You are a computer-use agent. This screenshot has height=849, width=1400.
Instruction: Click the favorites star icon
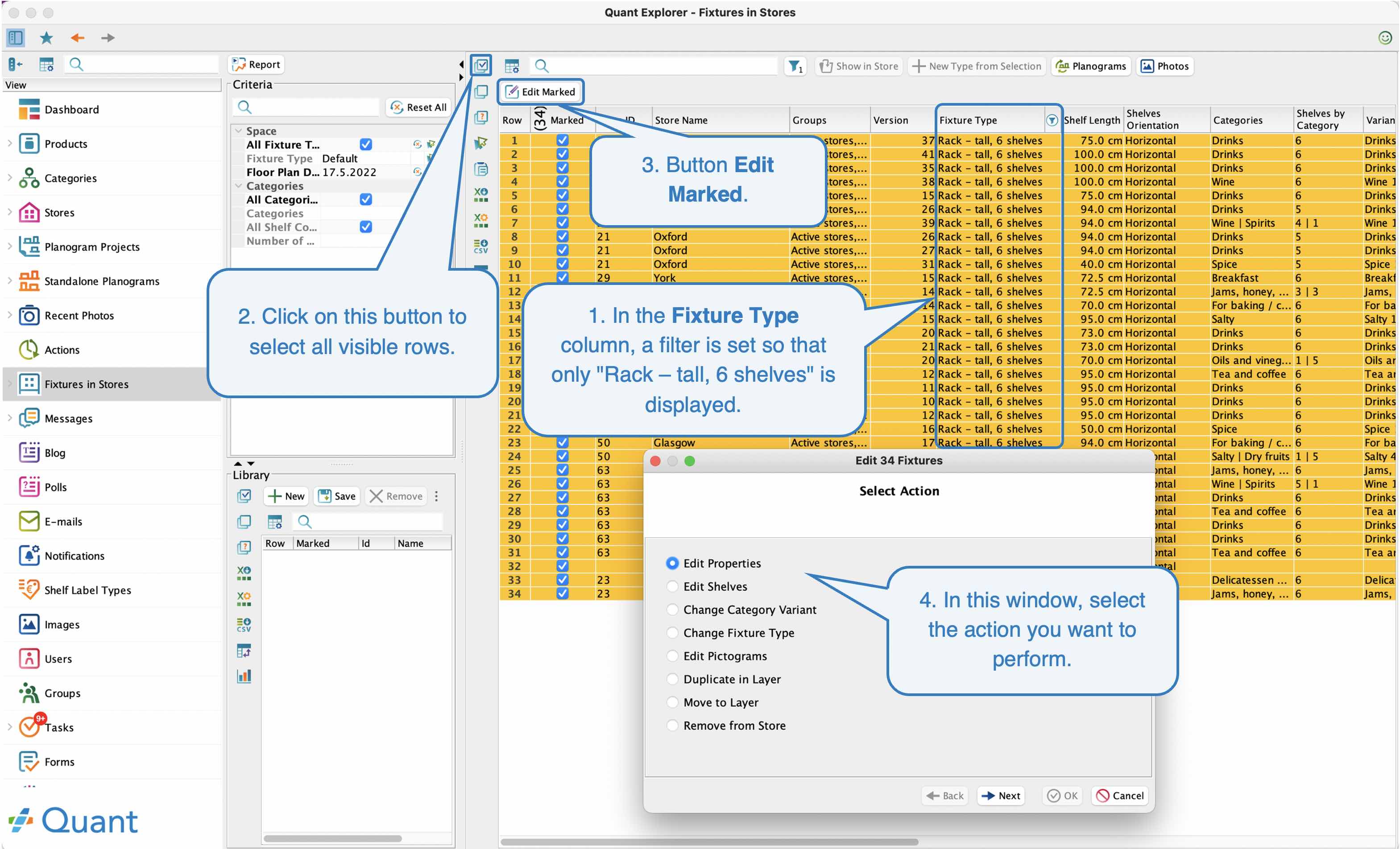coord(46,37)
